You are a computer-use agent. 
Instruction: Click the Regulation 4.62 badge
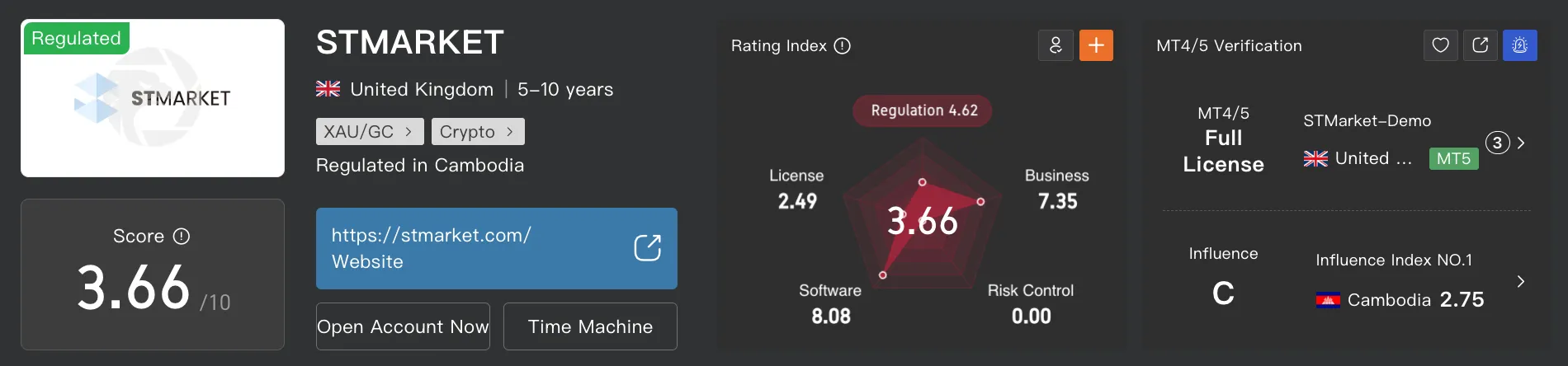point(923,110)
